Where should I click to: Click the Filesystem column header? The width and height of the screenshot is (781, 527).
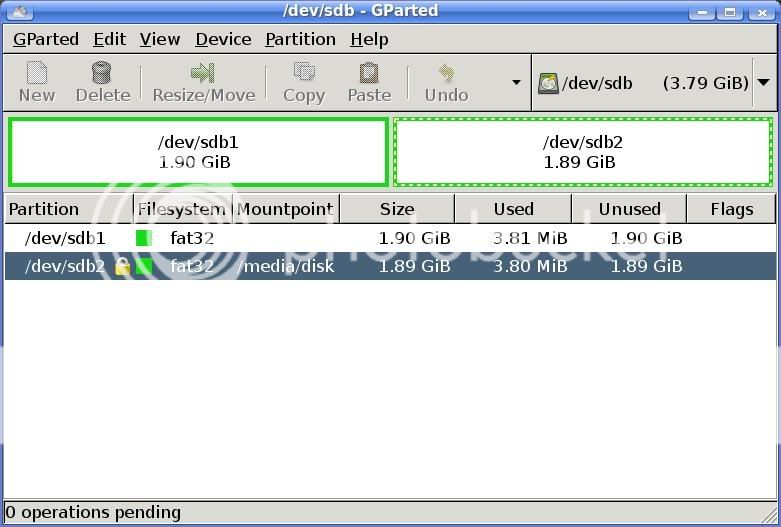(x=182, y=209)
